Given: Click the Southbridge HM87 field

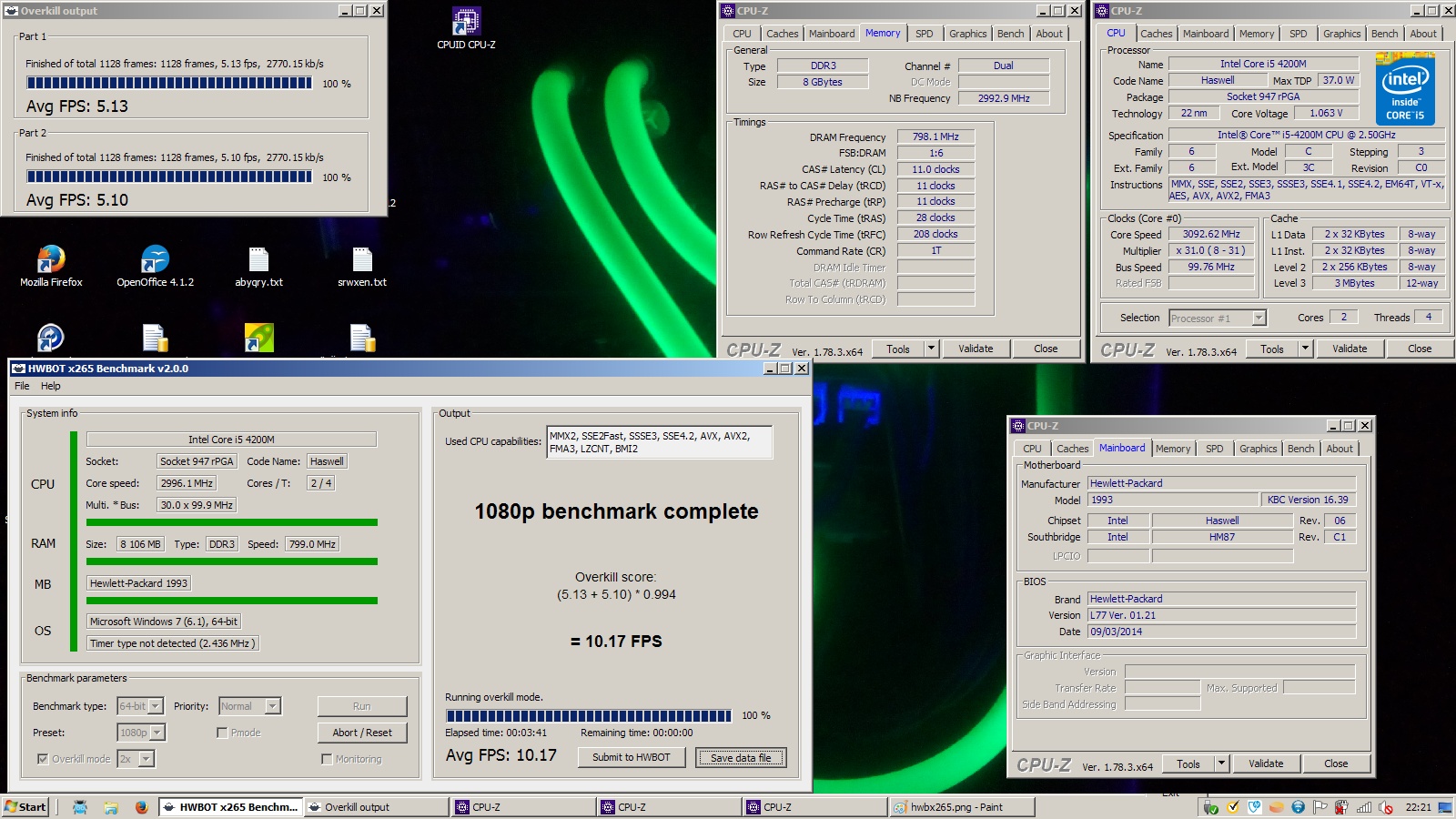Looking at the screenshot, I should [1222, 537].
